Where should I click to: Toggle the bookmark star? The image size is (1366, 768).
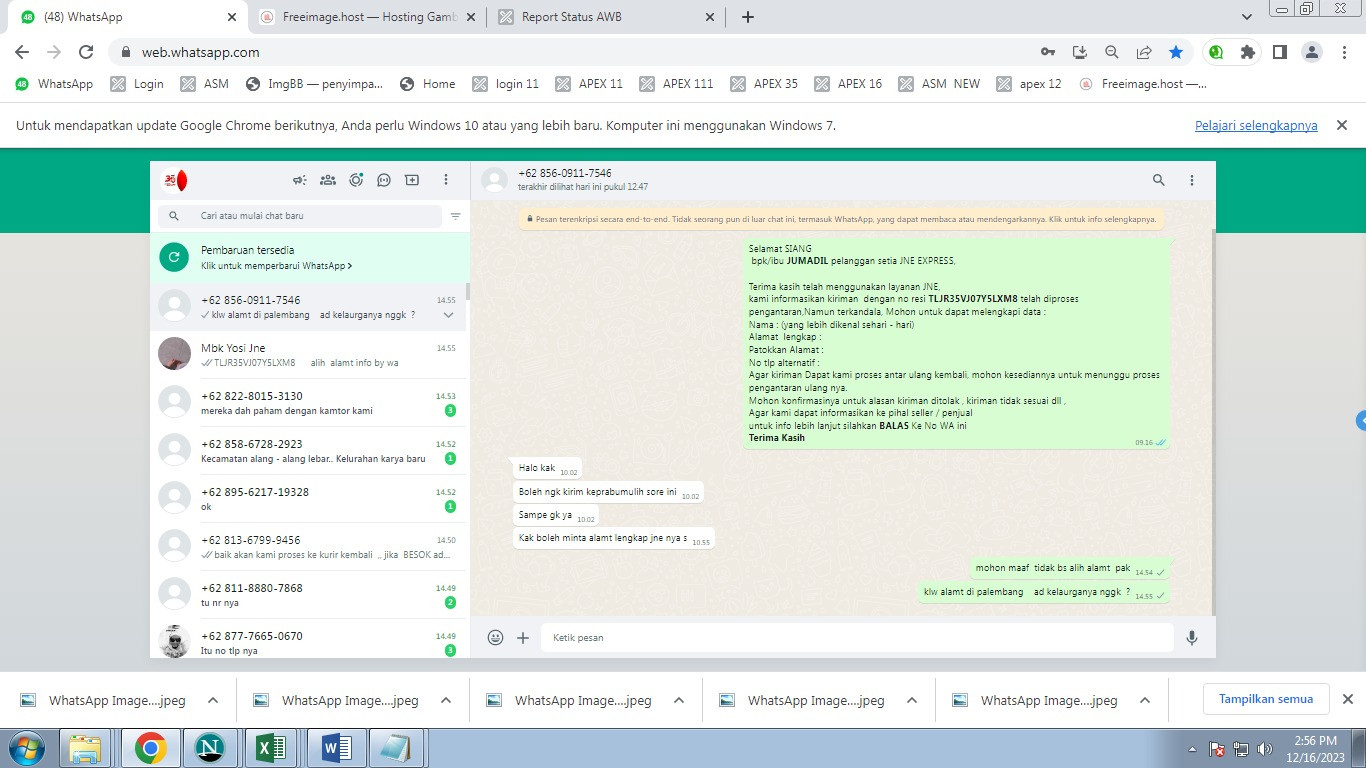tap(1176, 52)
